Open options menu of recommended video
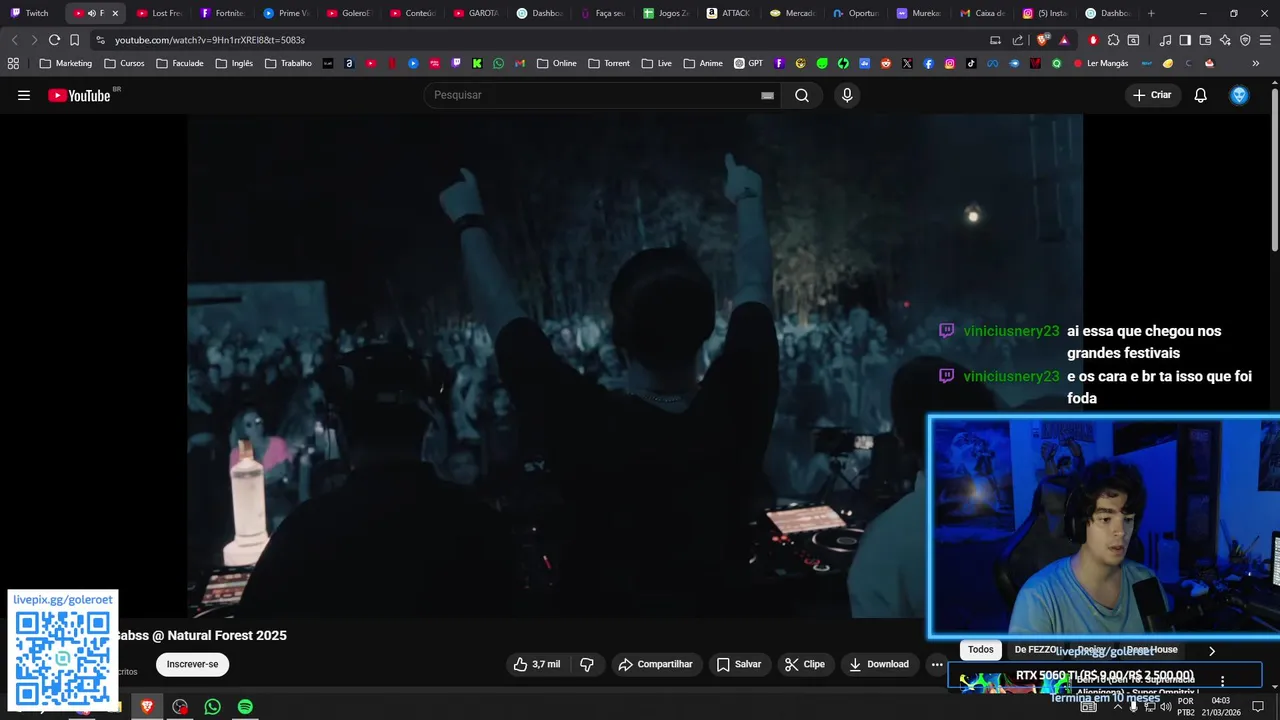1280x720 pixels. coord(1222,681)
